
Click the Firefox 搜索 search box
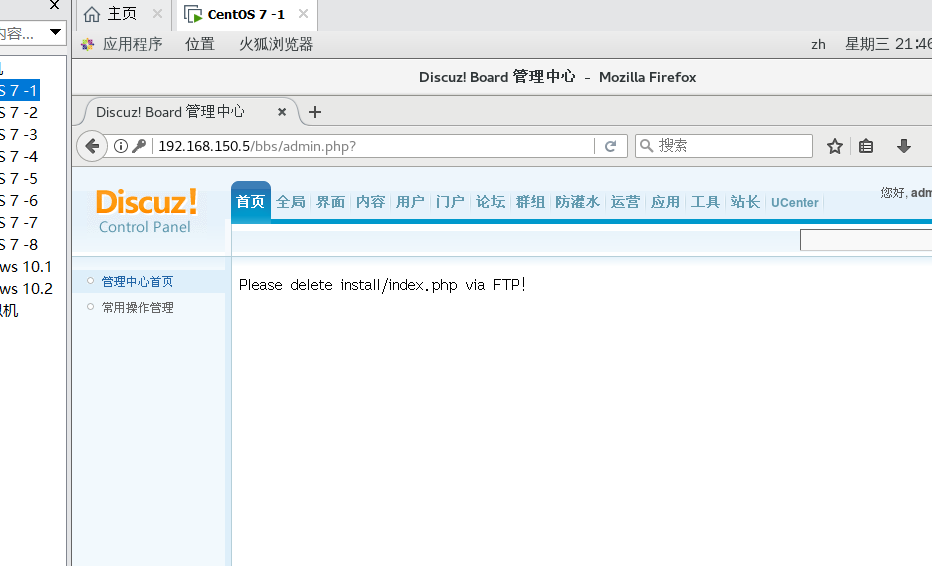tap(723, 146)
